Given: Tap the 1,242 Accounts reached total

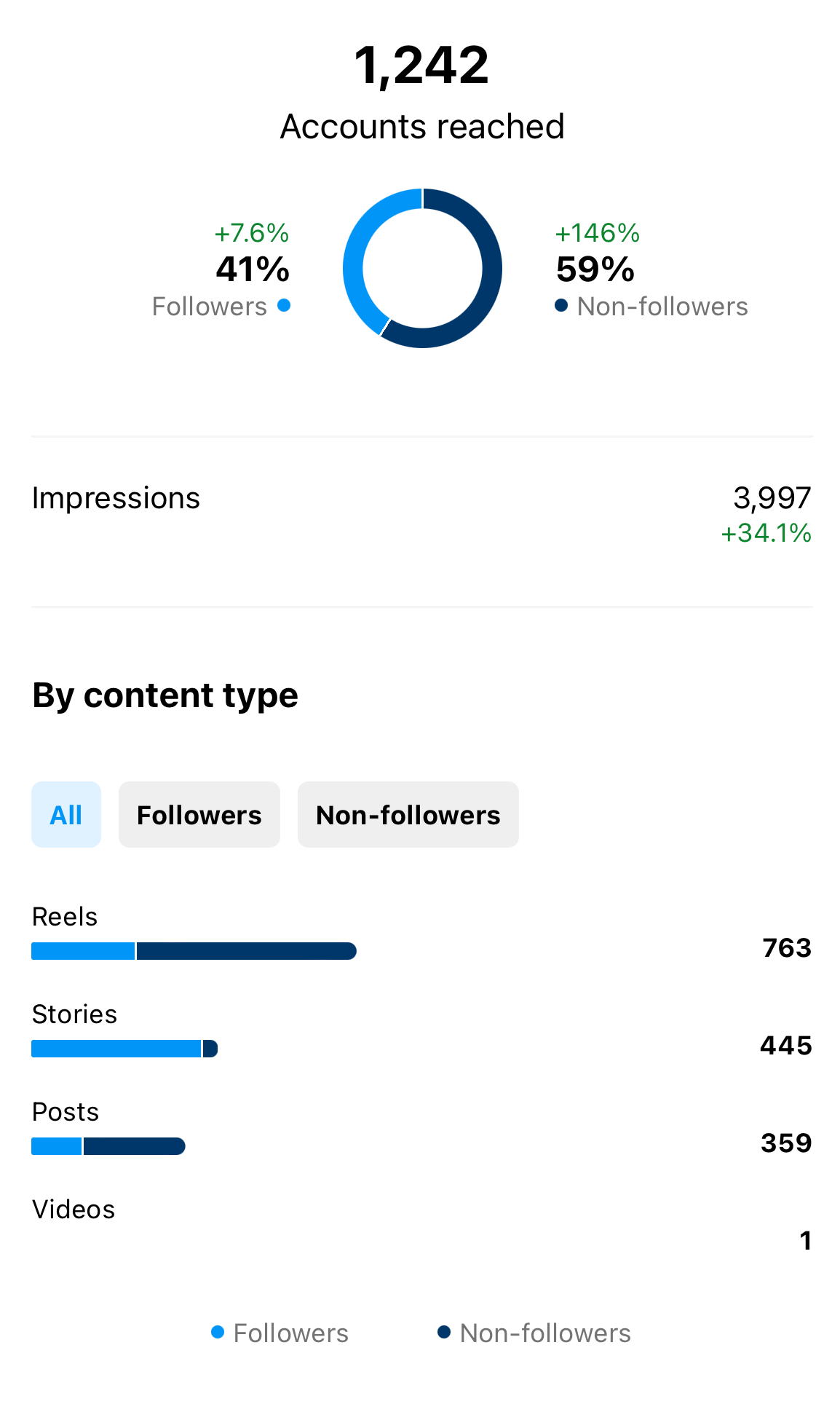Looking at the screenshot, I should coord(421,66).
